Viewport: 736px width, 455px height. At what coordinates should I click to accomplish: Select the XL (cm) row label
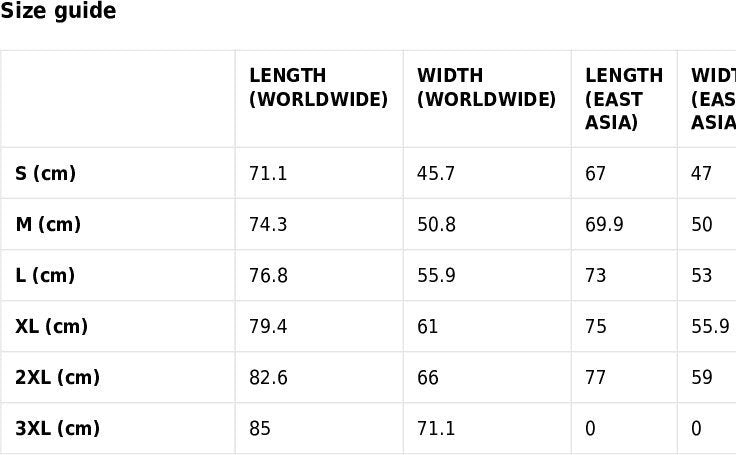click(x=52, y=327)
